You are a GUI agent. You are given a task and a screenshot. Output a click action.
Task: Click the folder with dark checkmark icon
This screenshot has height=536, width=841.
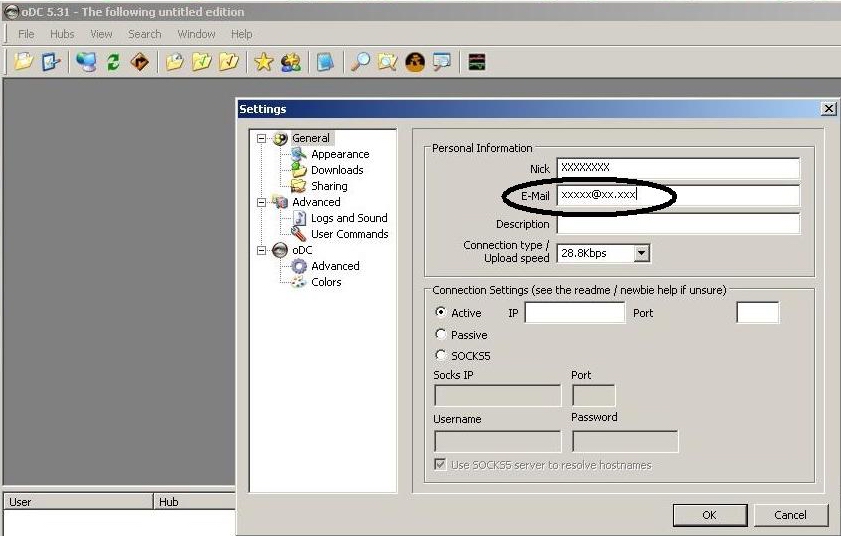tap(228, 62)
